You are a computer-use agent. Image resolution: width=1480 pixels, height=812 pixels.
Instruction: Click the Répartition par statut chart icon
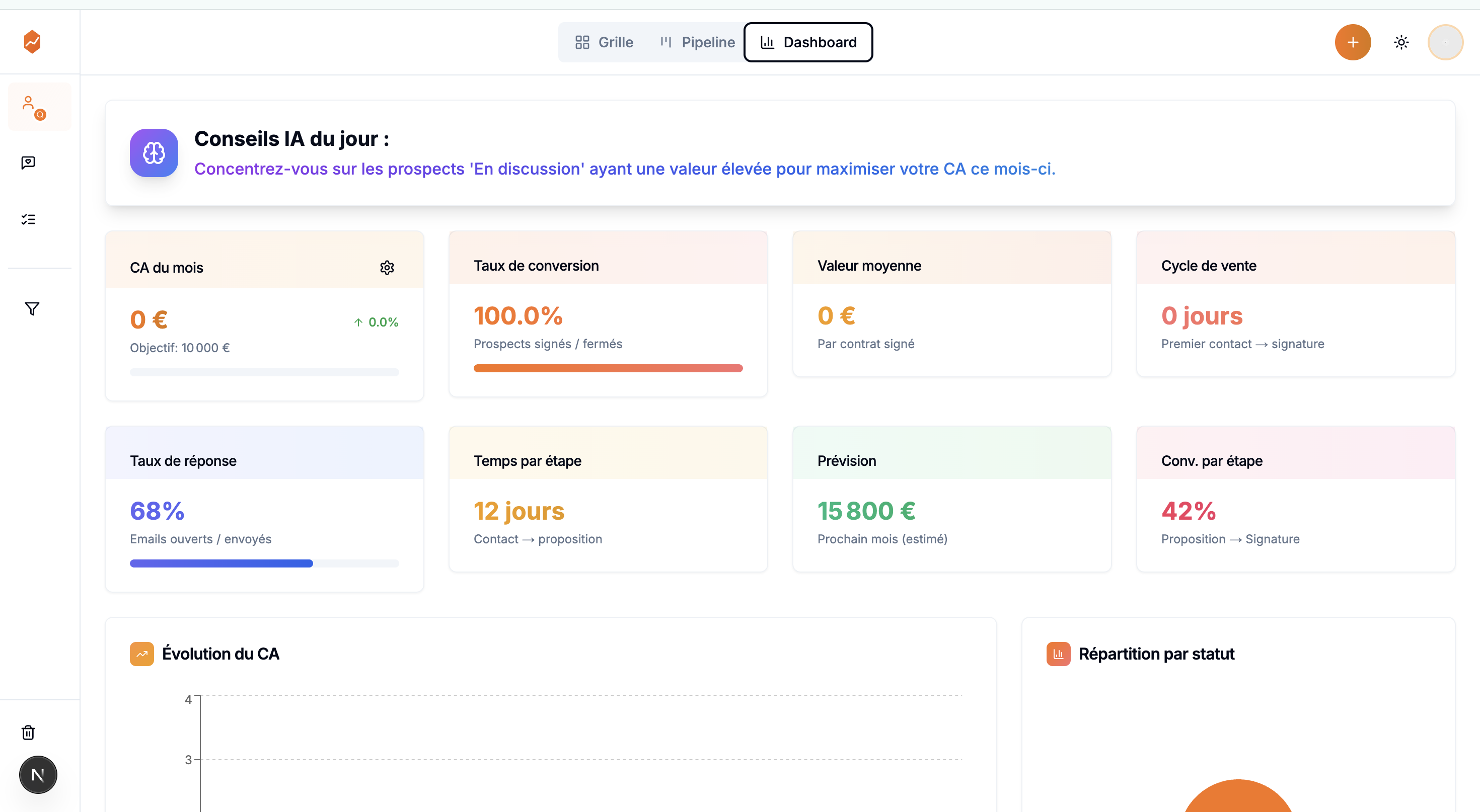1058,654
